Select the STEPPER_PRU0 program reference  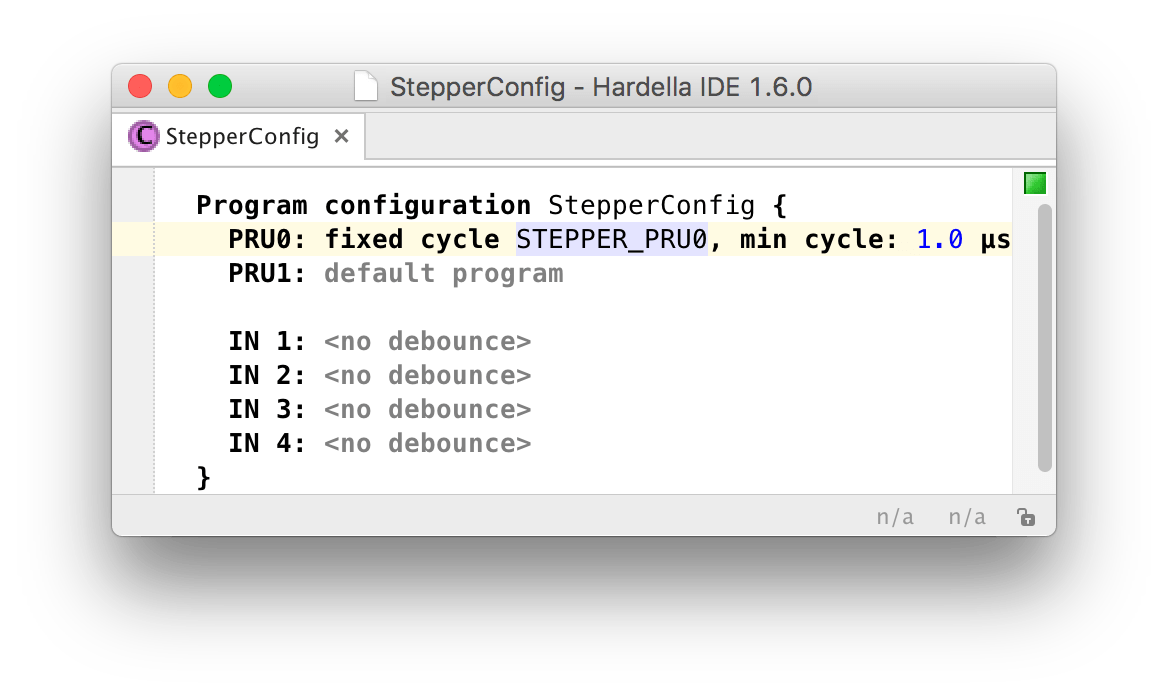click(612, 239)
